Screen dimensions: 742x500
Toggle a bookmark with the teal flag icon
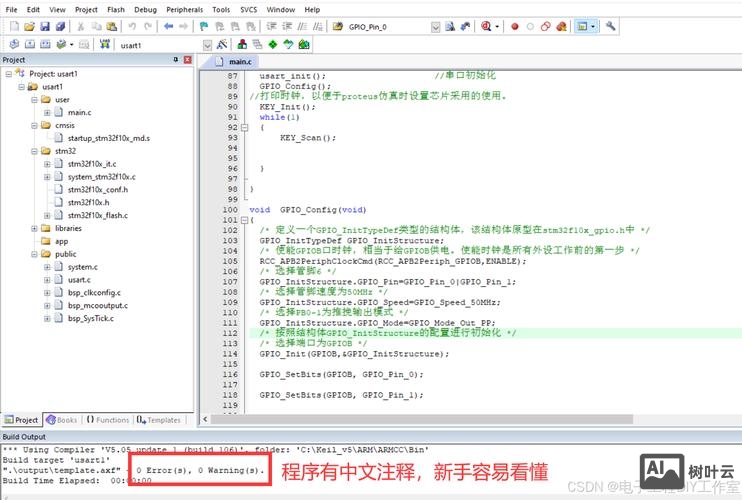click(204, 26)
